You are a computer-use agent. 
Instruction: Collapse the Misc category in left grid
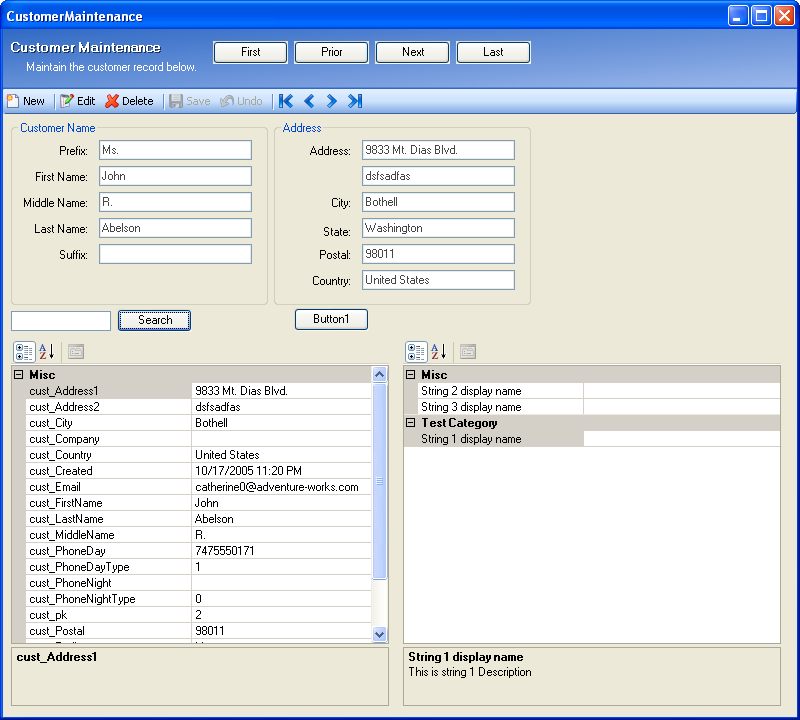tap(18, 375)
